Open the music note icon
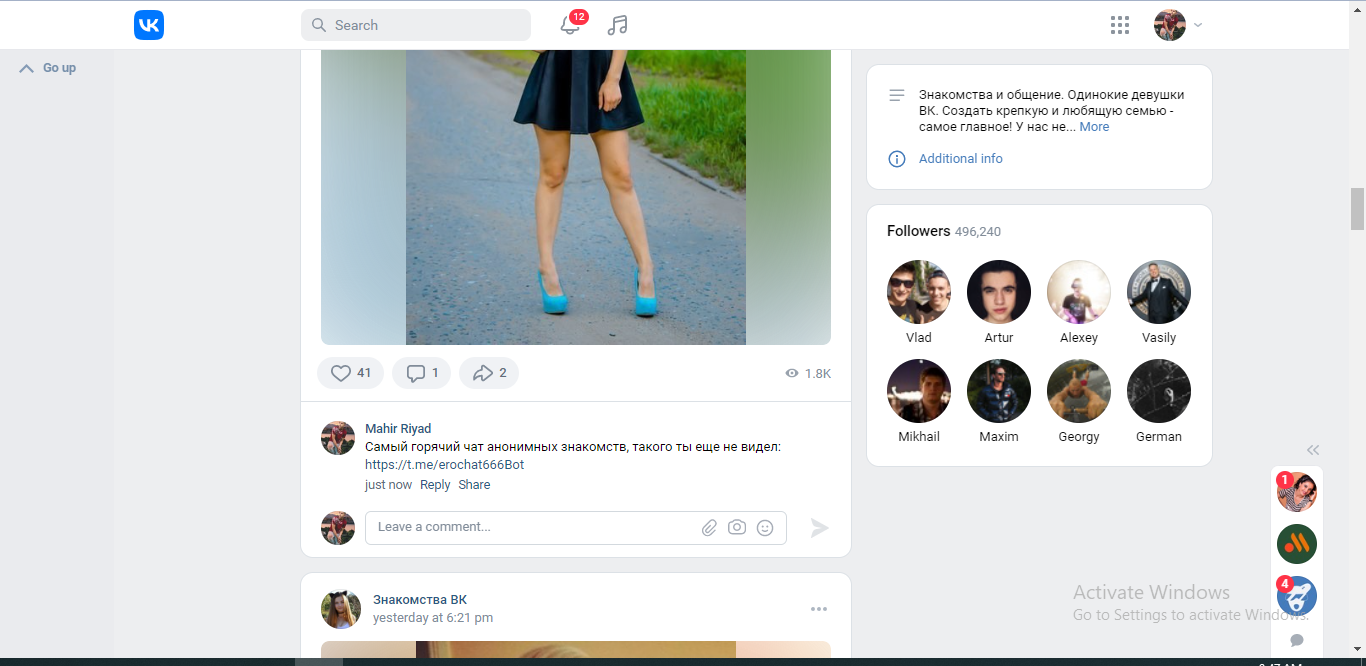 point(618,25)
